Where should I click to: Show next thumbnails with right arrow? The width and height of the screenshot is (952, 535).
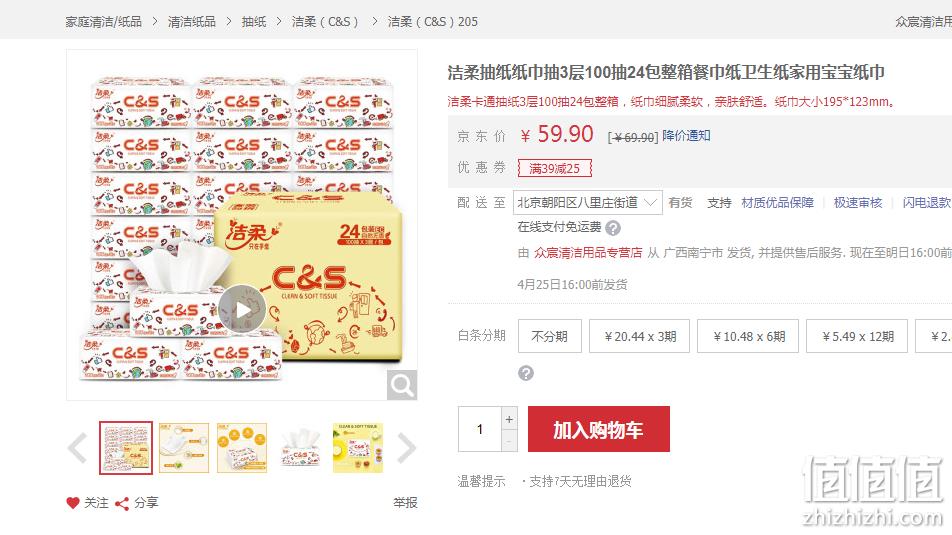406,449
